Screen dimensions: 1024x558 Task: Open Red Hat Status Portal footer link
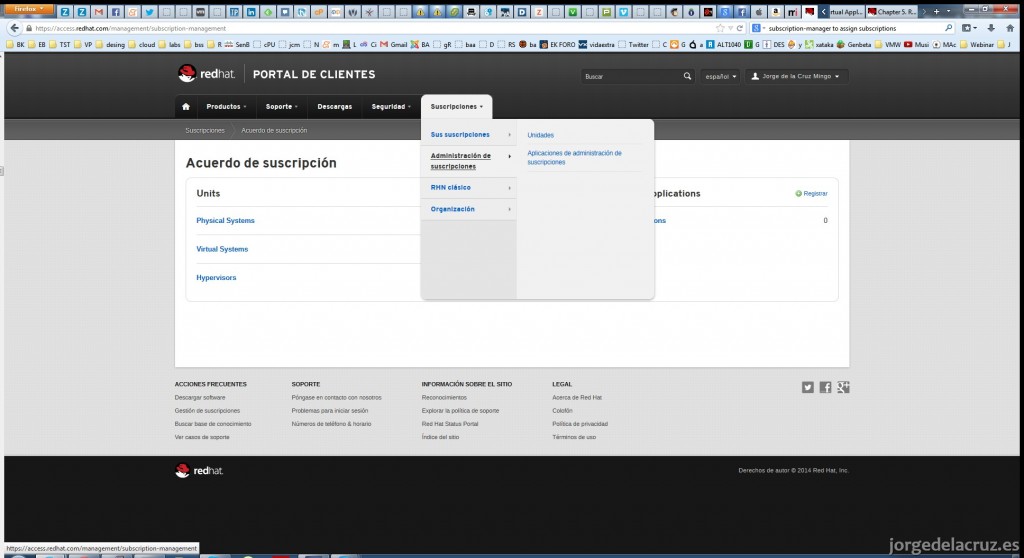click(450, 423)
